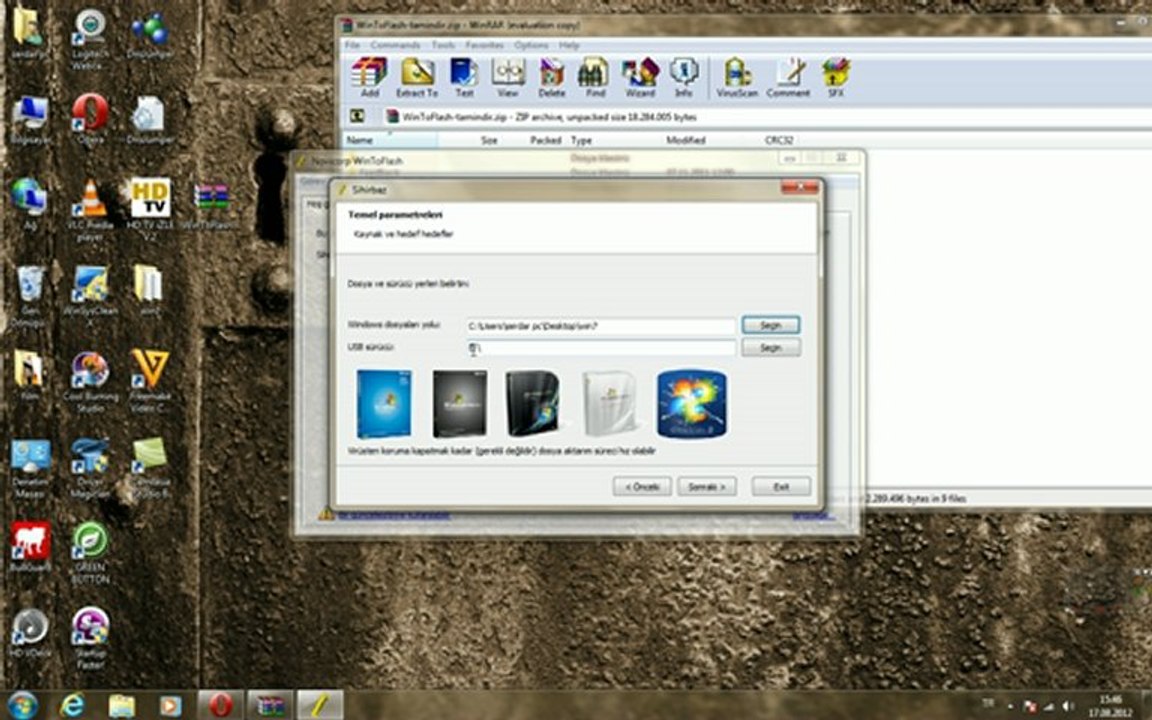Viewport: 1152px width, 720px height.
Task: Open Internet Explorer from the taskbar
Action: [72, 706]
